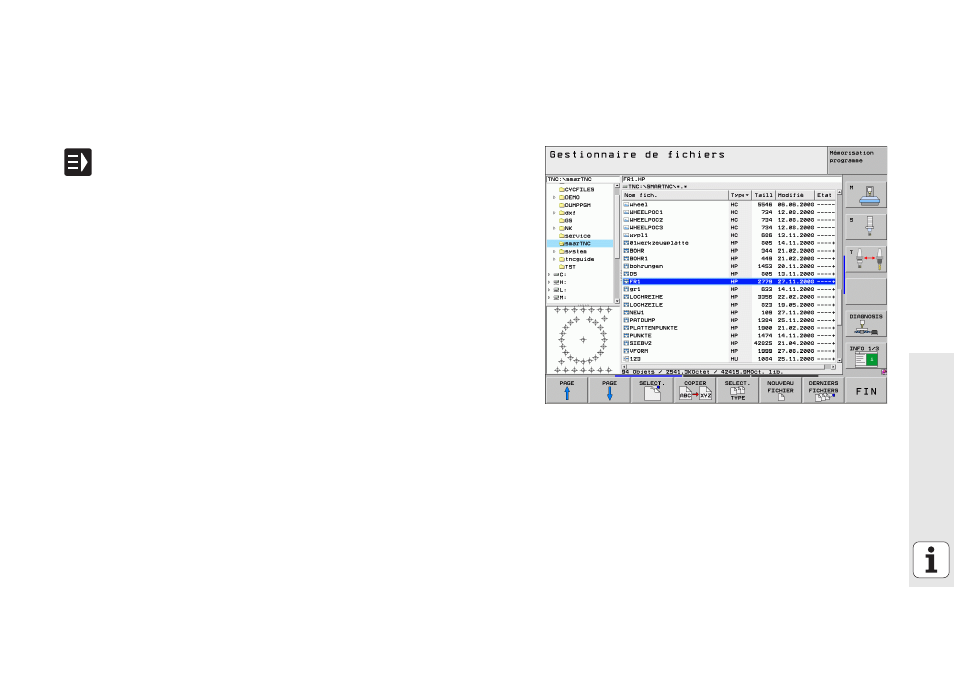Select the highlighted FR1 file
Viewport: 954px width, 673px height.
[x=729, y=282]
